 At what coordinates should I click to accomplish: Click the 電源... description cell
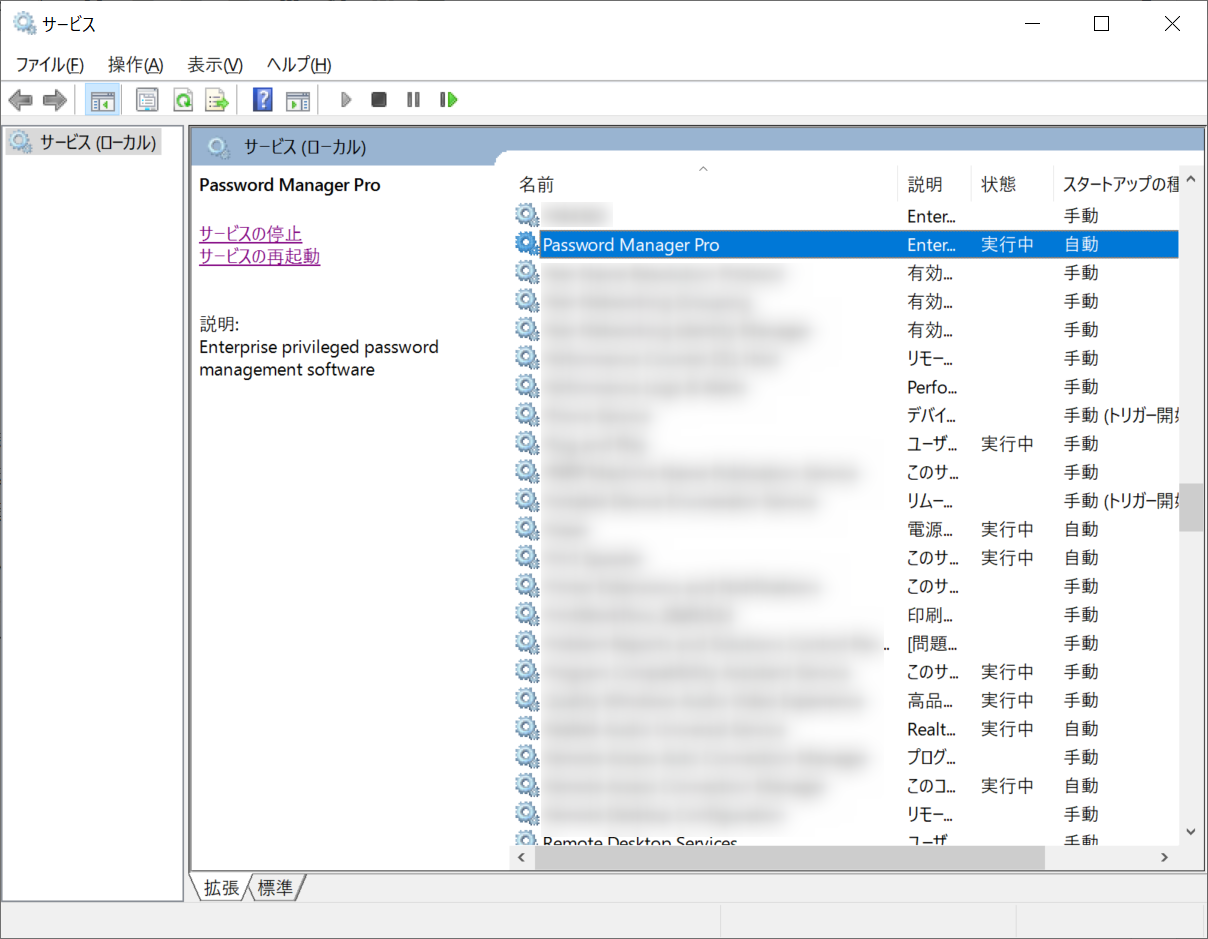pyautogui.click(x=930, y=529)
